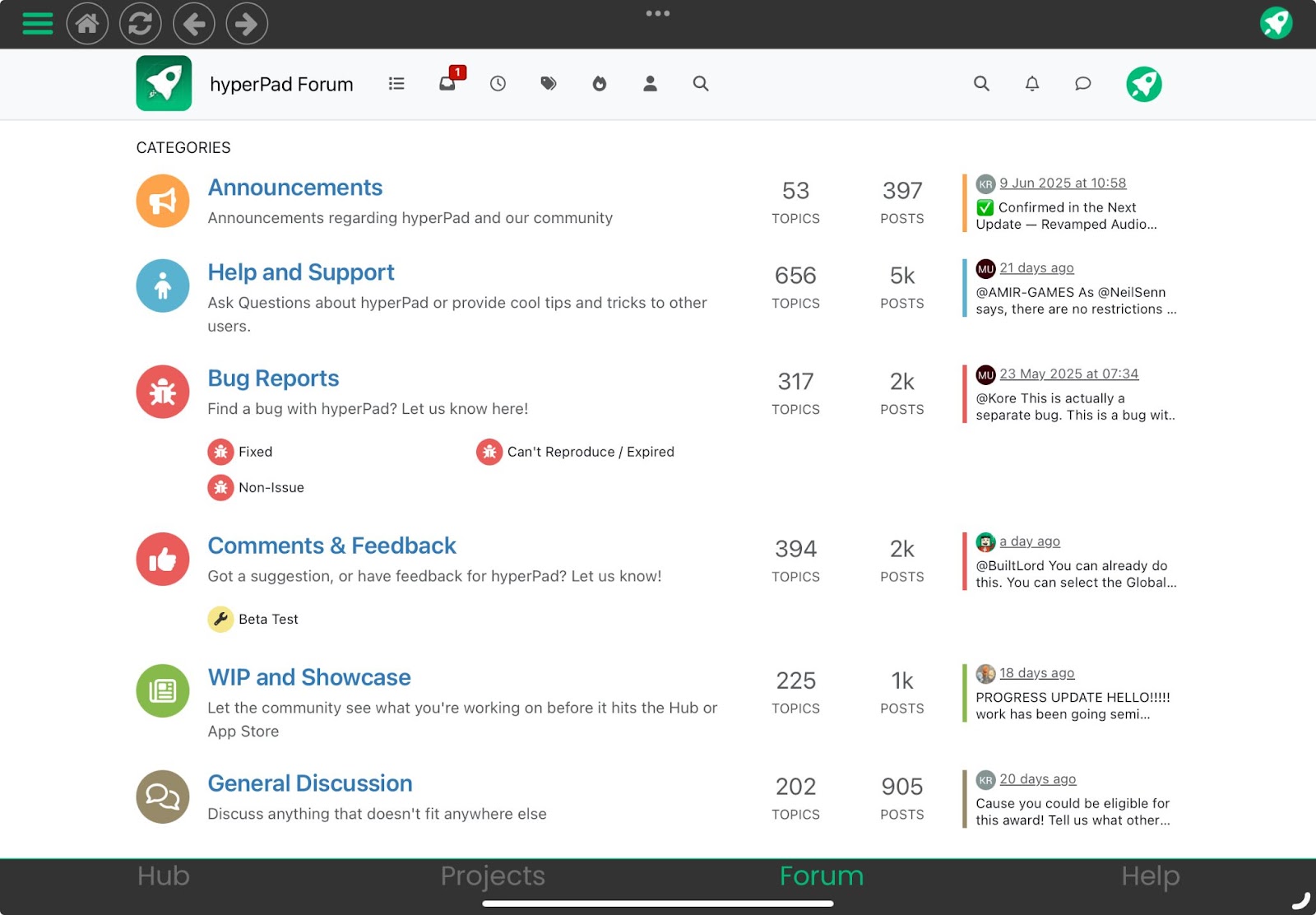Click the '656' topics count
Viewport: 1316px width, 915px height.
coord(795,276)
